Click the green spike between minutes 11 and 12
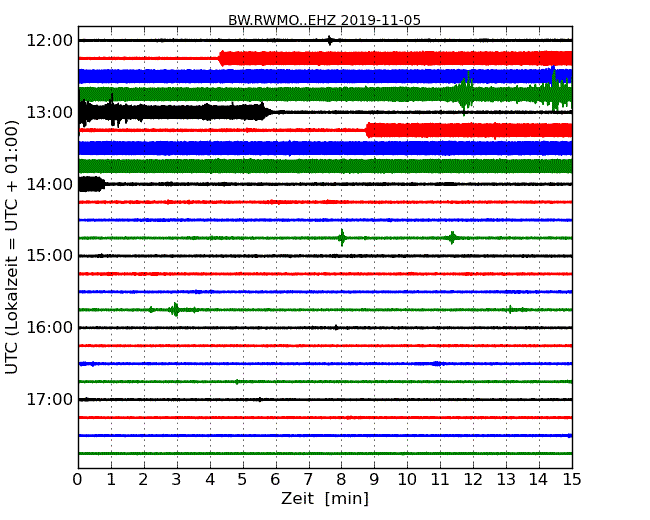 (x=452, y=238)
